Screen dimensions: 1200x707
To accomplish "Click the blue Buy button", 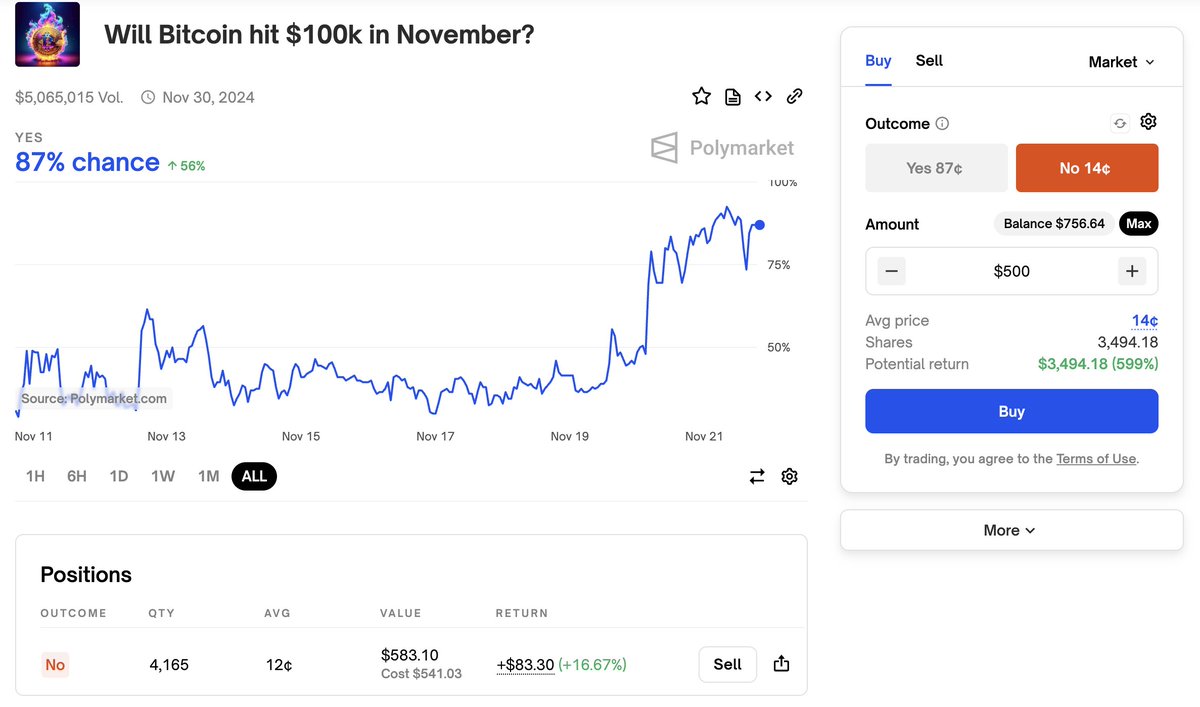I will (1012, 411).
